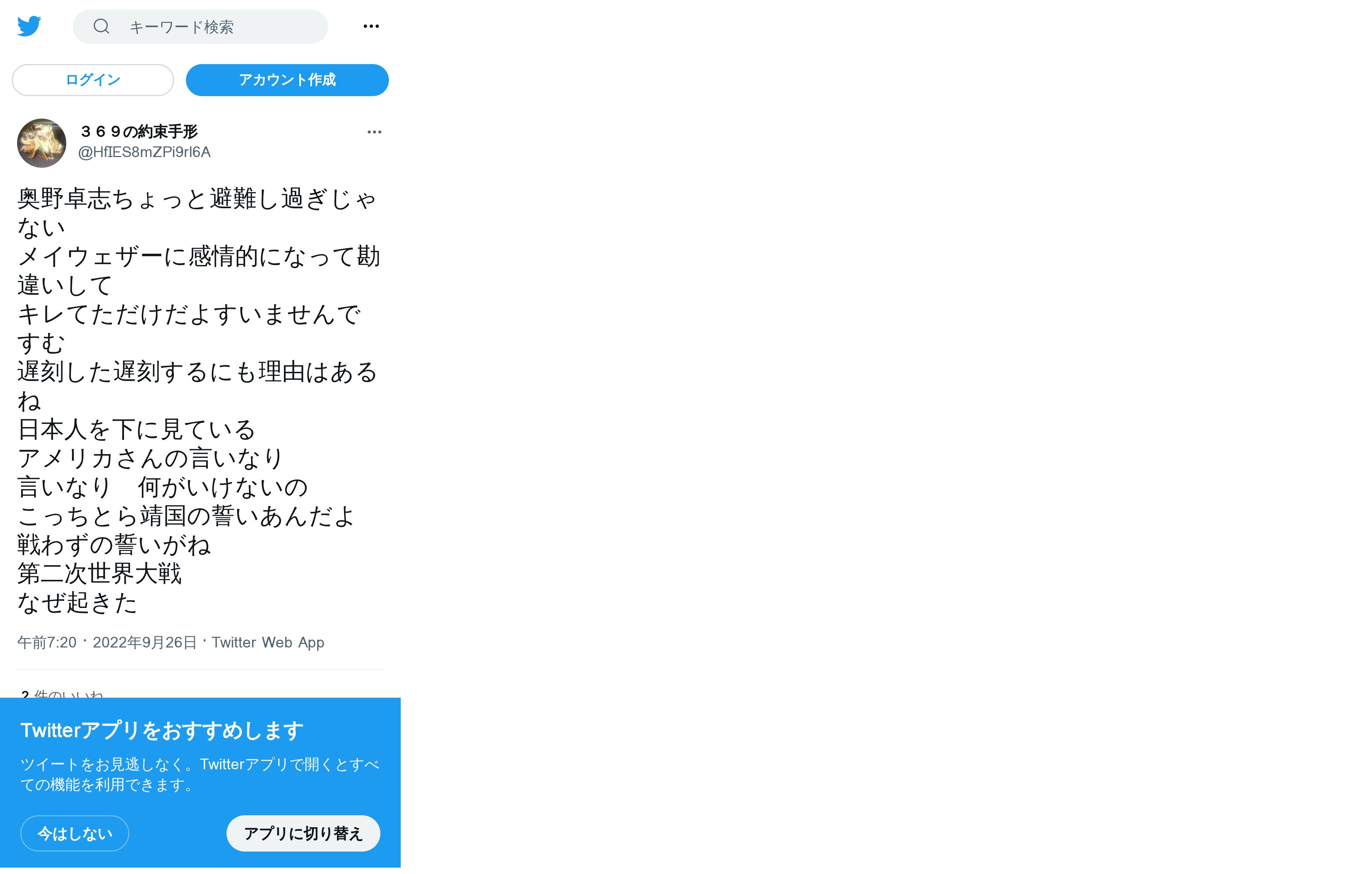Screen dimensions: 1372x874
Task: Click the magnifier icon in search bar
Action: 102,26
